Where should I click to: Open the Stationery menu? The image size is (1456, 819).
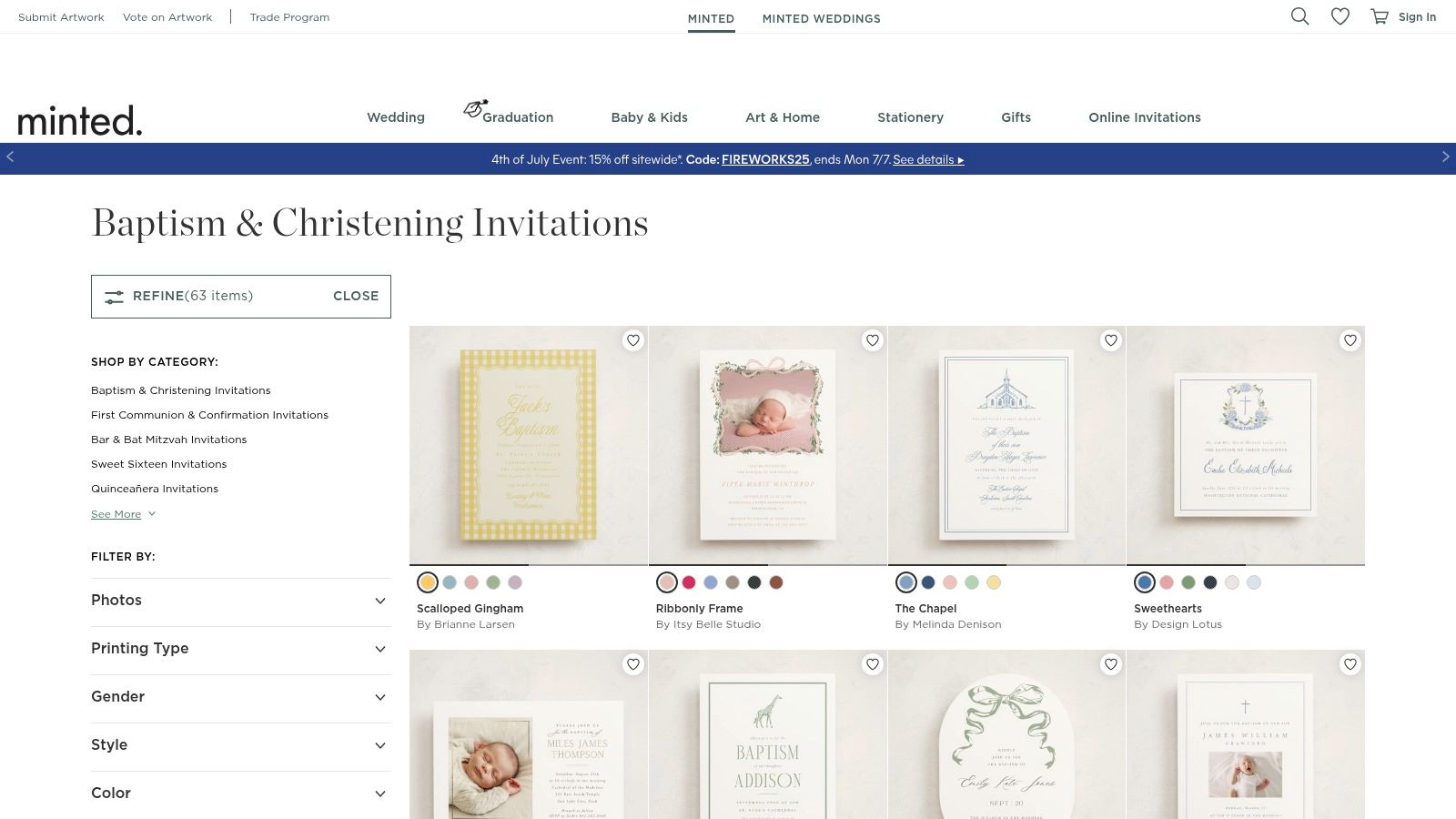(x=910, y=117)
